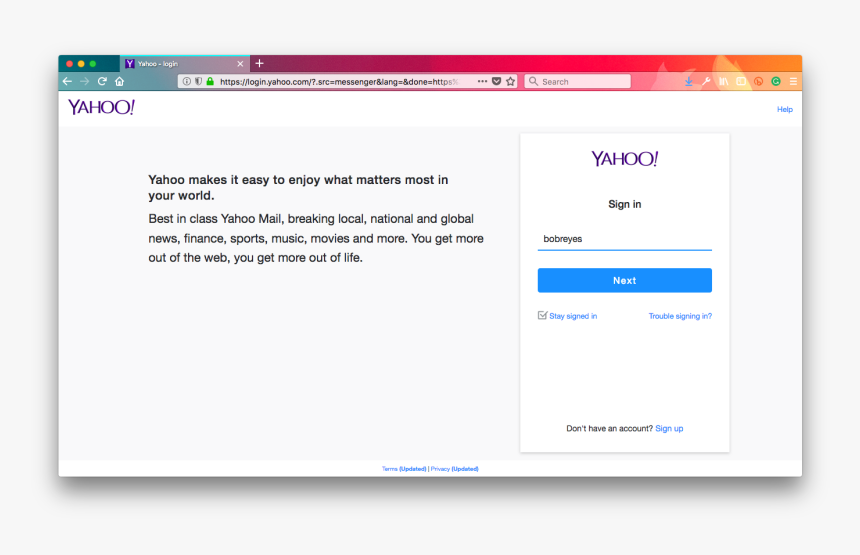Screen dimensions: 860x555
Task: Click the yellow minimize window button
Action: tap(81, 64)
